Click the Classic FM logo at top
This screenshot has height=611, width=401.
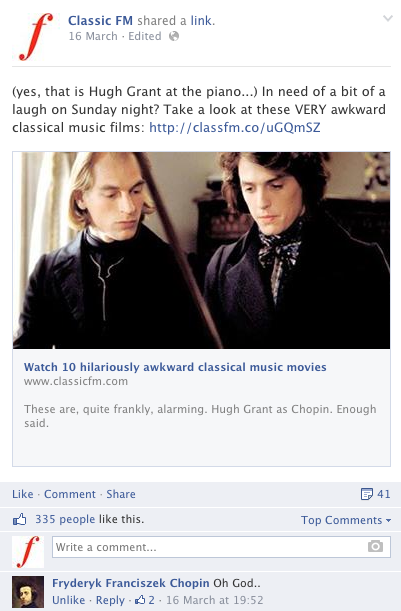36,36
